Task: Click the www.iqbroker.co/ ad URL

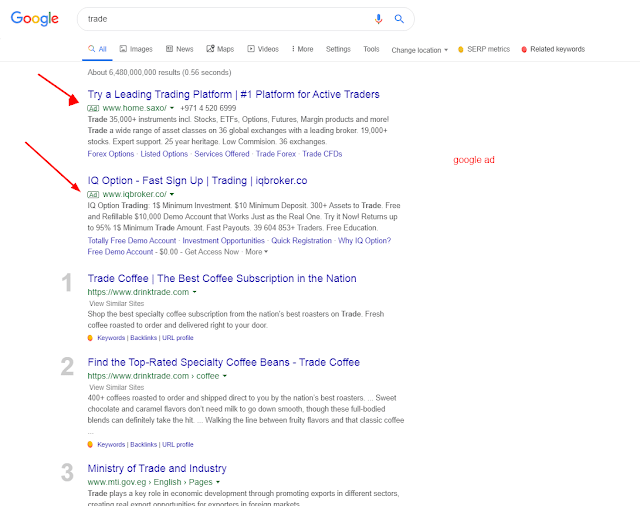Action: click(135, 194)
